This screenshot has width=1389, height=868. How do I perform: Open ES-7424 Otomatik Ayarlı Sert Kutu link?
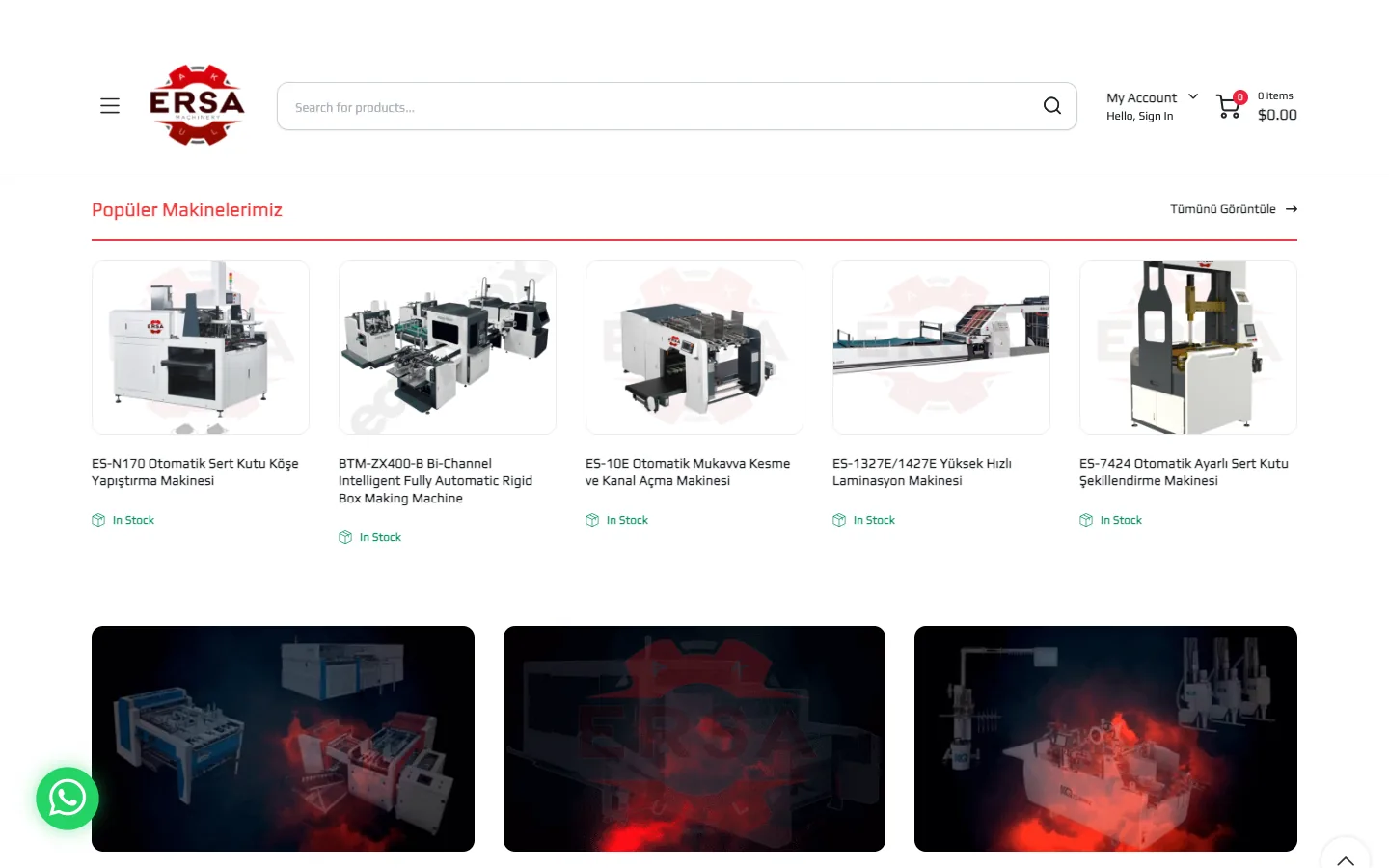pos(1185,472)
